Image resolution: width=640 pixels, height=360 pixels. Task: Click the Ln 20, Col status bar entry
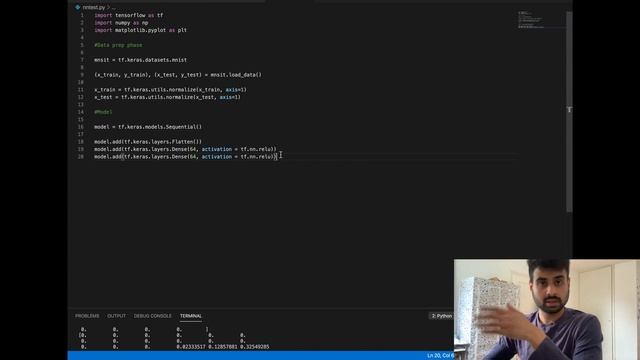coord(440,356)
